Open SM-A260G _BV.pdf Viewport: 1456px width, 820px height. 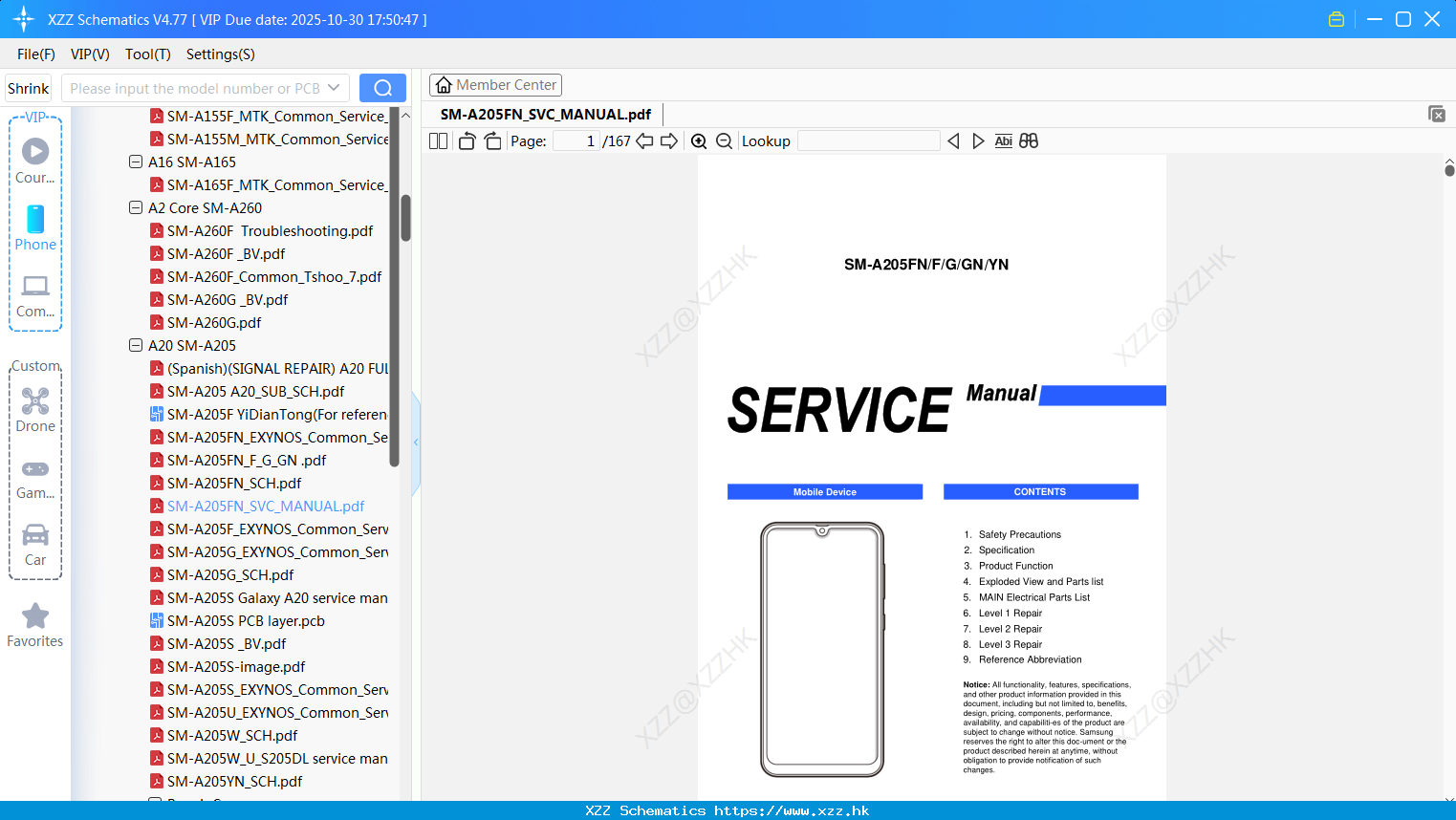tap(228, 299)
